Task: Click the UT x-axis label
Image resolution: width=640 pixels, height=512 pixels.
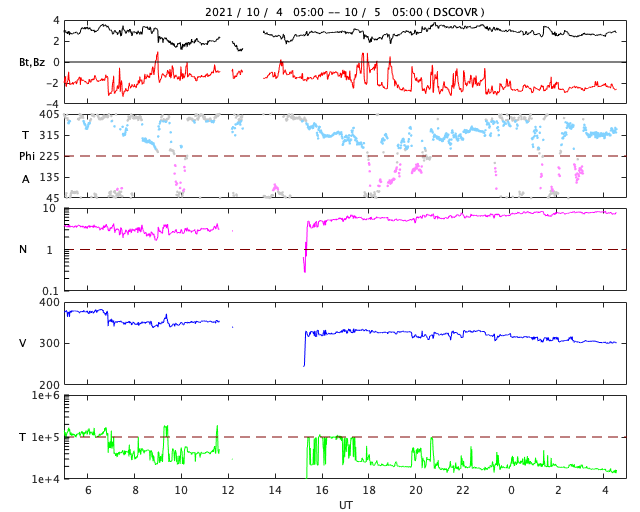Action: (345, 505)
